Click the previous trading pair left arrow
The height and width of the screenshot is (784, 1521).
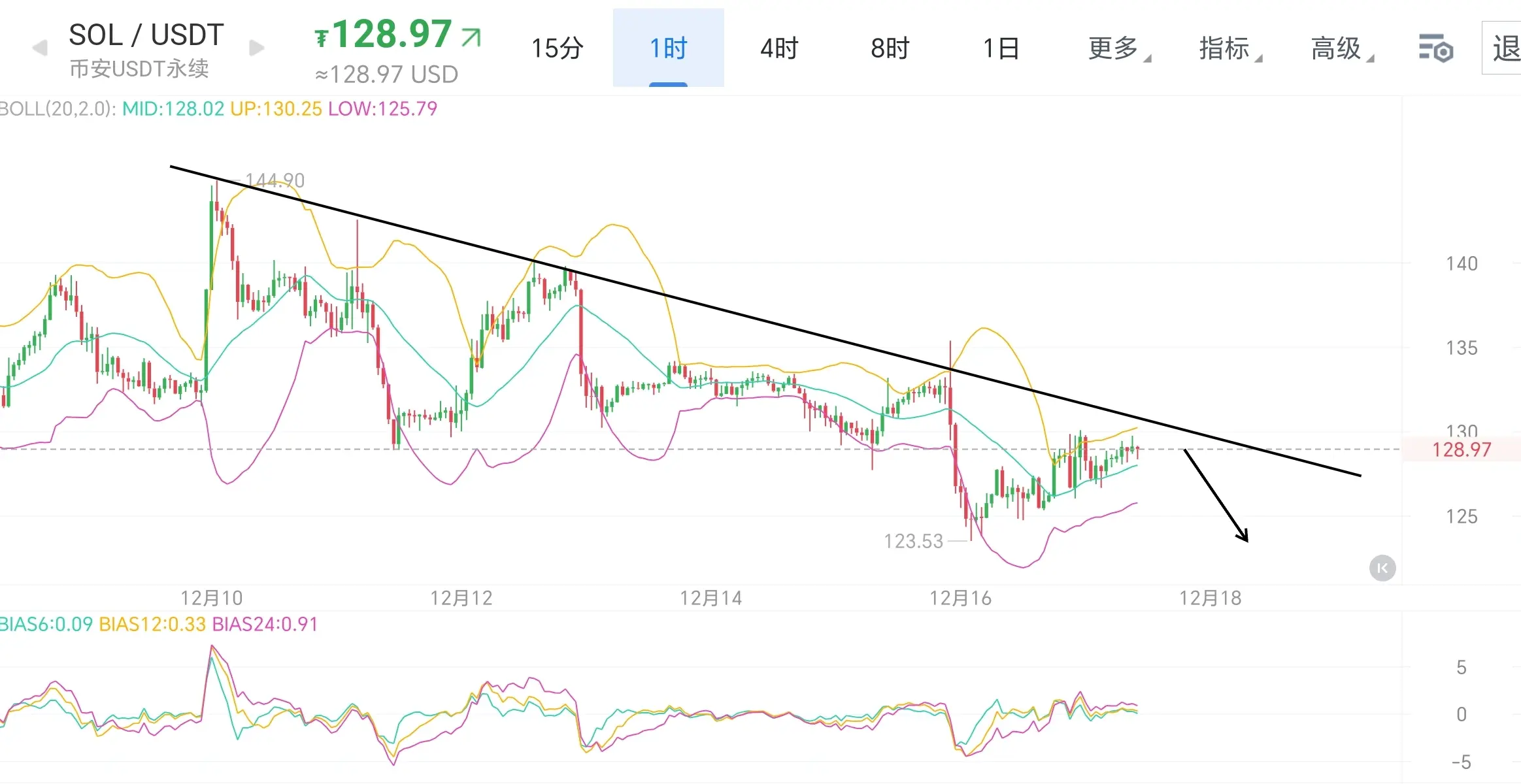coord(41,48)
